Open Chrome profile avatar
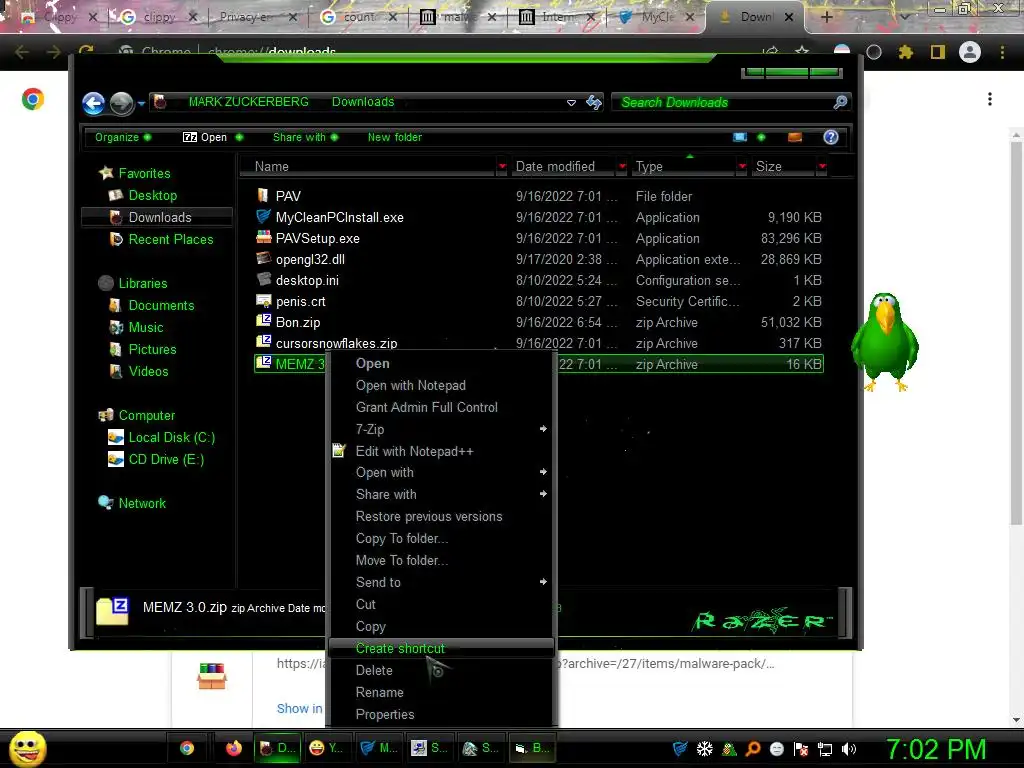The height and width of the screenshot is (768, 1024). click(x=970, y=52)
